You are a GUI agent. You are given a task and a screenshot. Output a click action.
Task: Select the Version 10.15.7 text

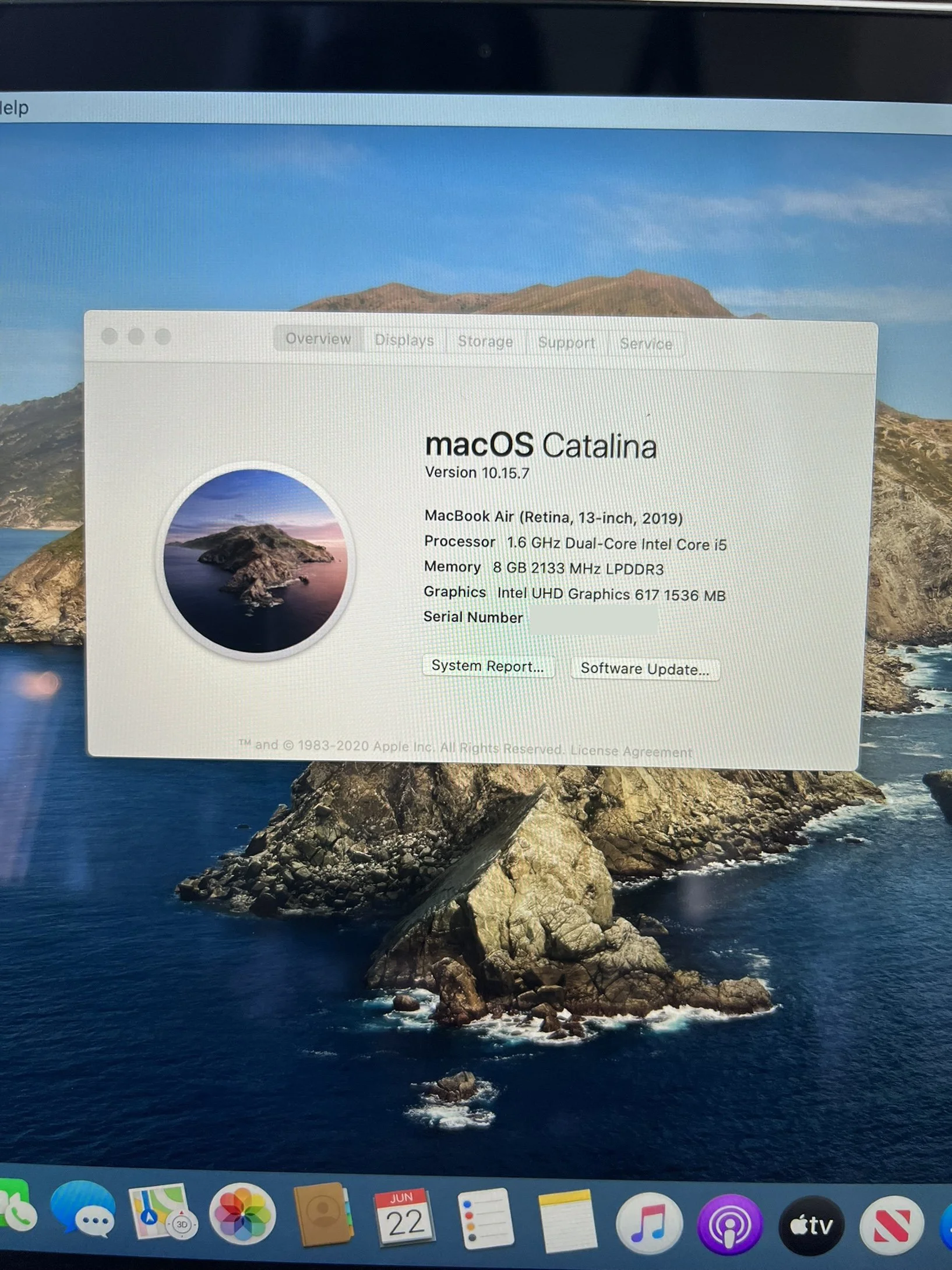click(x=477, y=472)
